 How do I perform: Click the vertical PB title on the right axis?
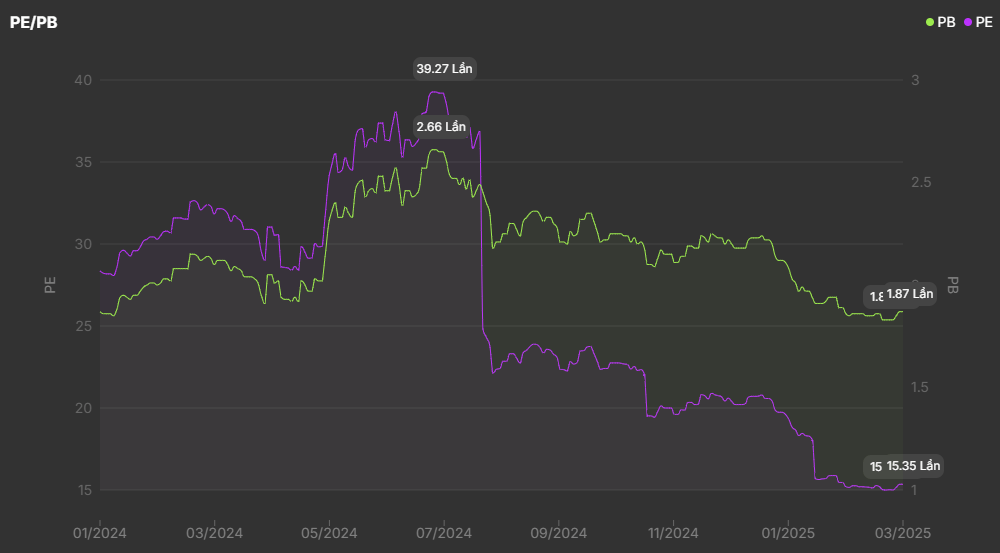coord(952,285)
